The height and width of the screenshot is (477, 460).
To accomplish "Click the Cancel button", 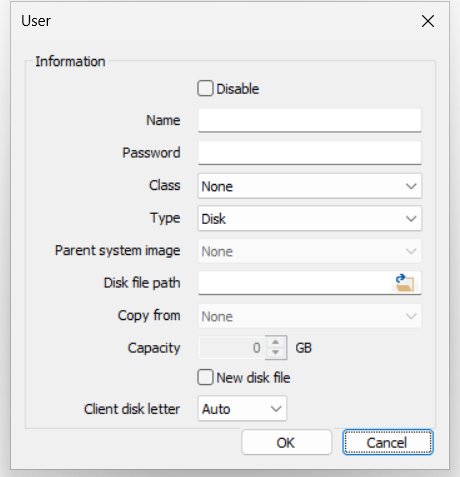I will click(388, 442).
